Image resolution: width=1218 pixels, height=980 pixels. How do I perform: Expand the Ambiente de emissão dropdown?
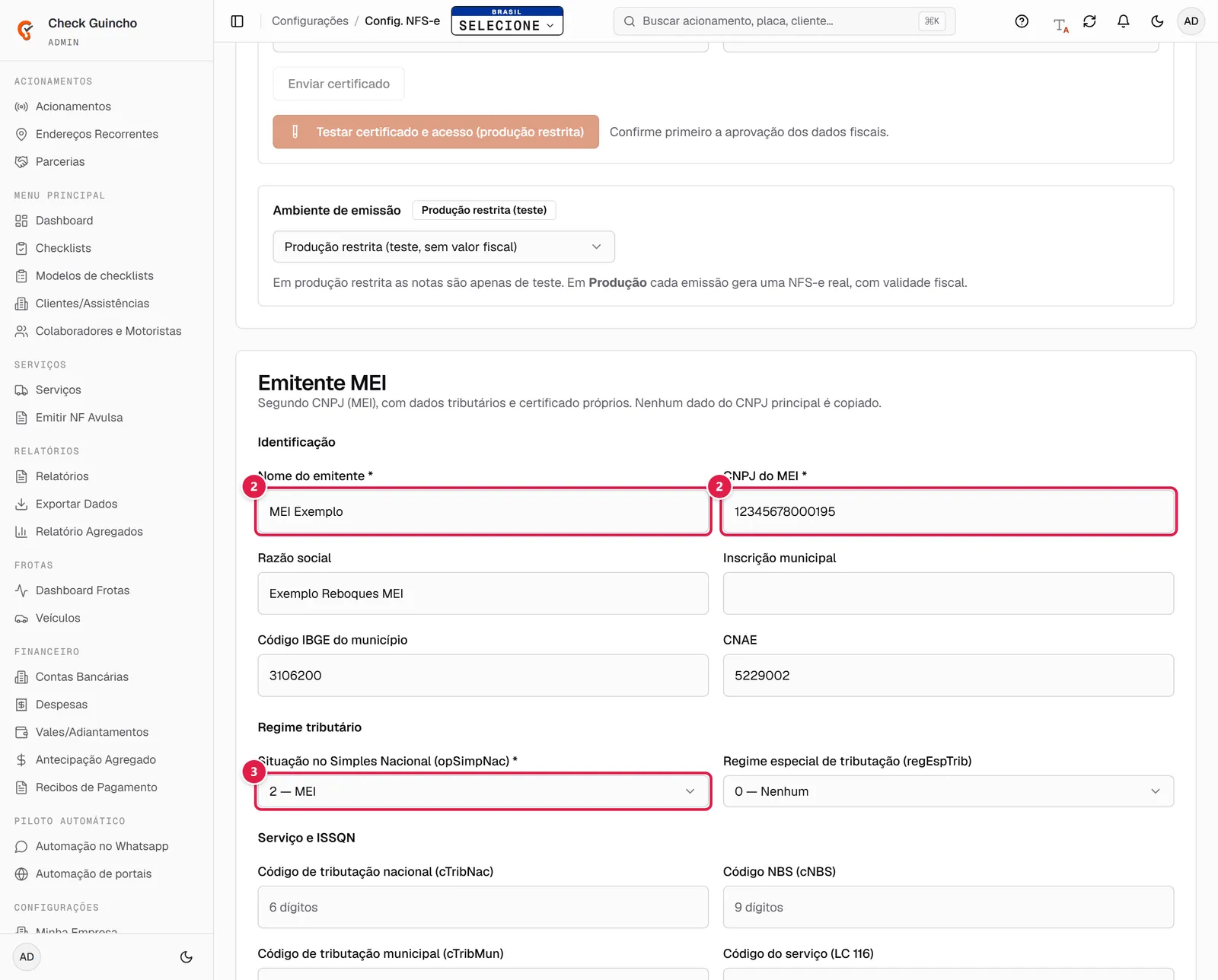(444, 247)
